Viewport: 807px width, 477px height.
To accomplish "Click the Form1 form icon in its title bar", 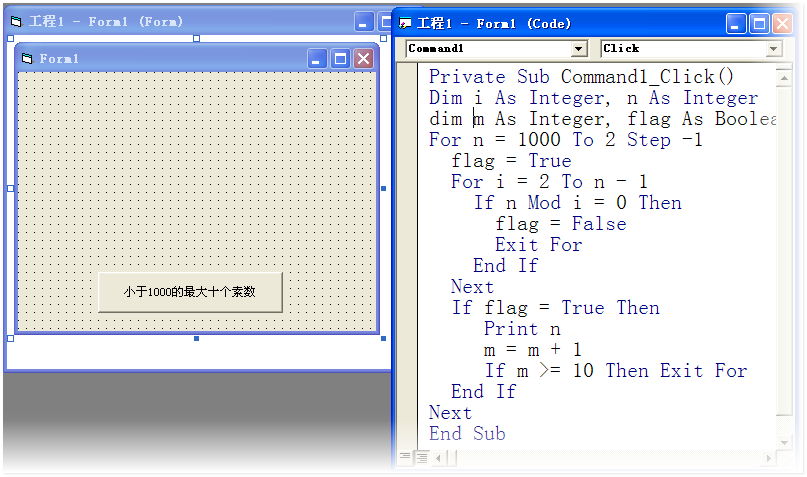I will 27,59.
